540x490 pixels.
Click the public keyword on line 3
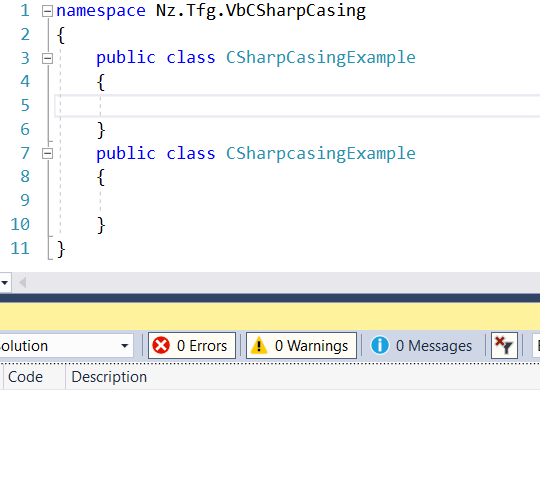(x=126, y=58)
